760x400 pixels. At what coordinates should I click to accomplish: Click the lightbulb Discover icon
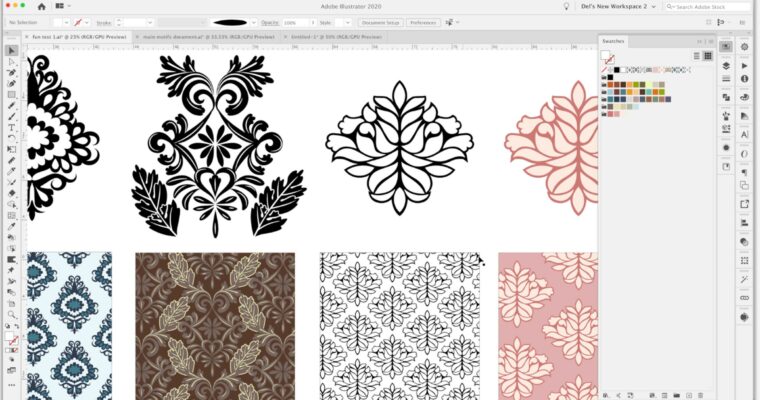pyautogui.click(x=566, y=6)
